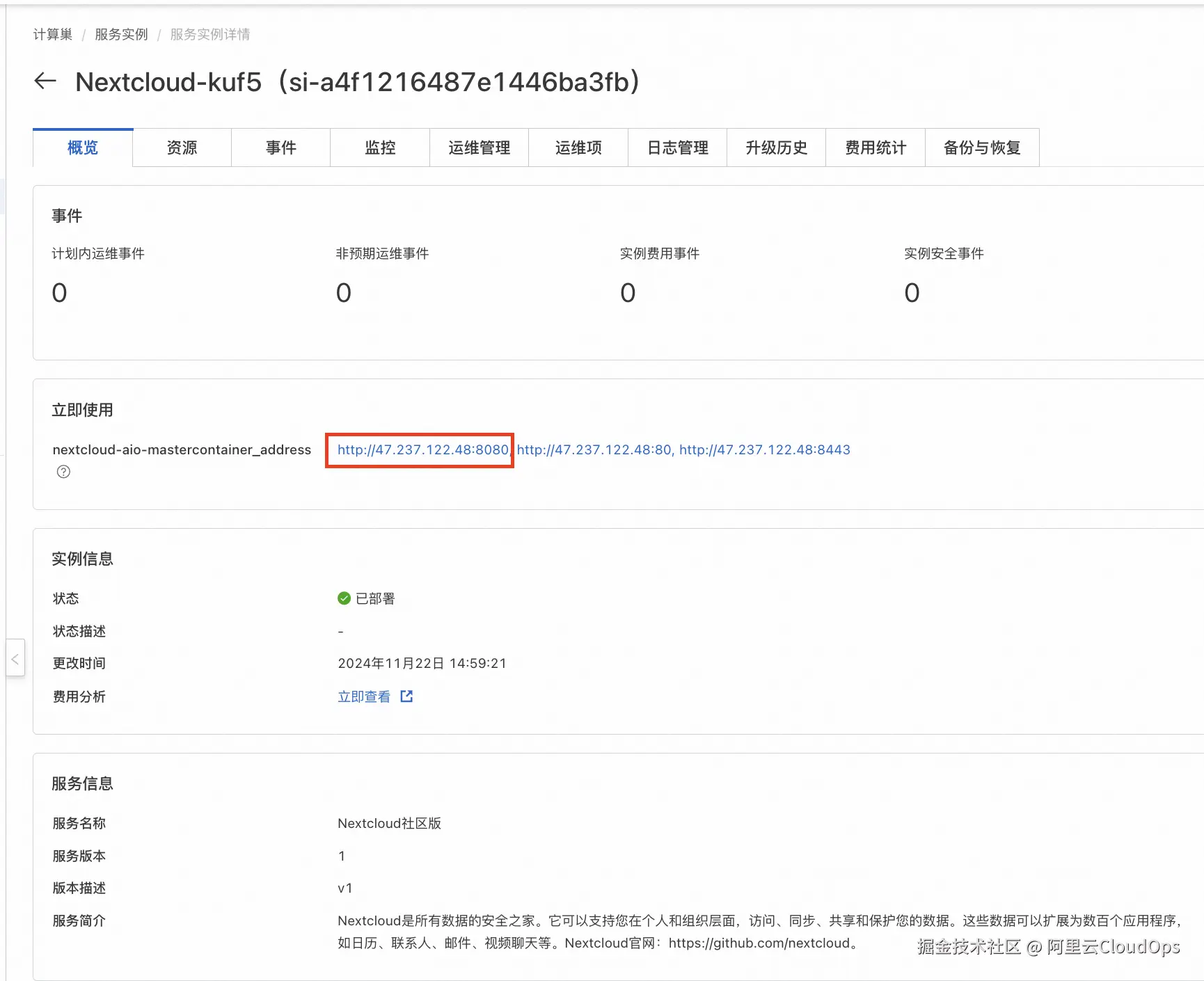Screen dimensions: 1204x981
Task: Go to the 备份与恢复 tab
Action: 982,147
